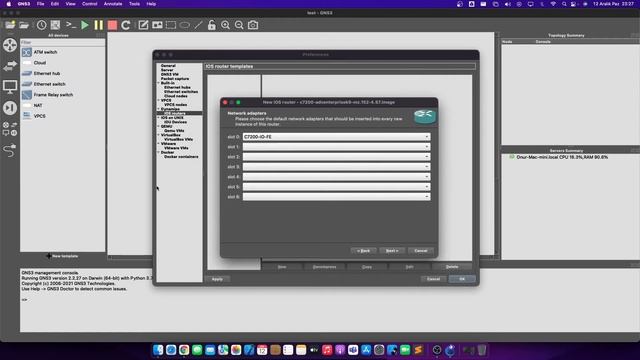Open the slot 6 adapter dropdown

[336, 197]
